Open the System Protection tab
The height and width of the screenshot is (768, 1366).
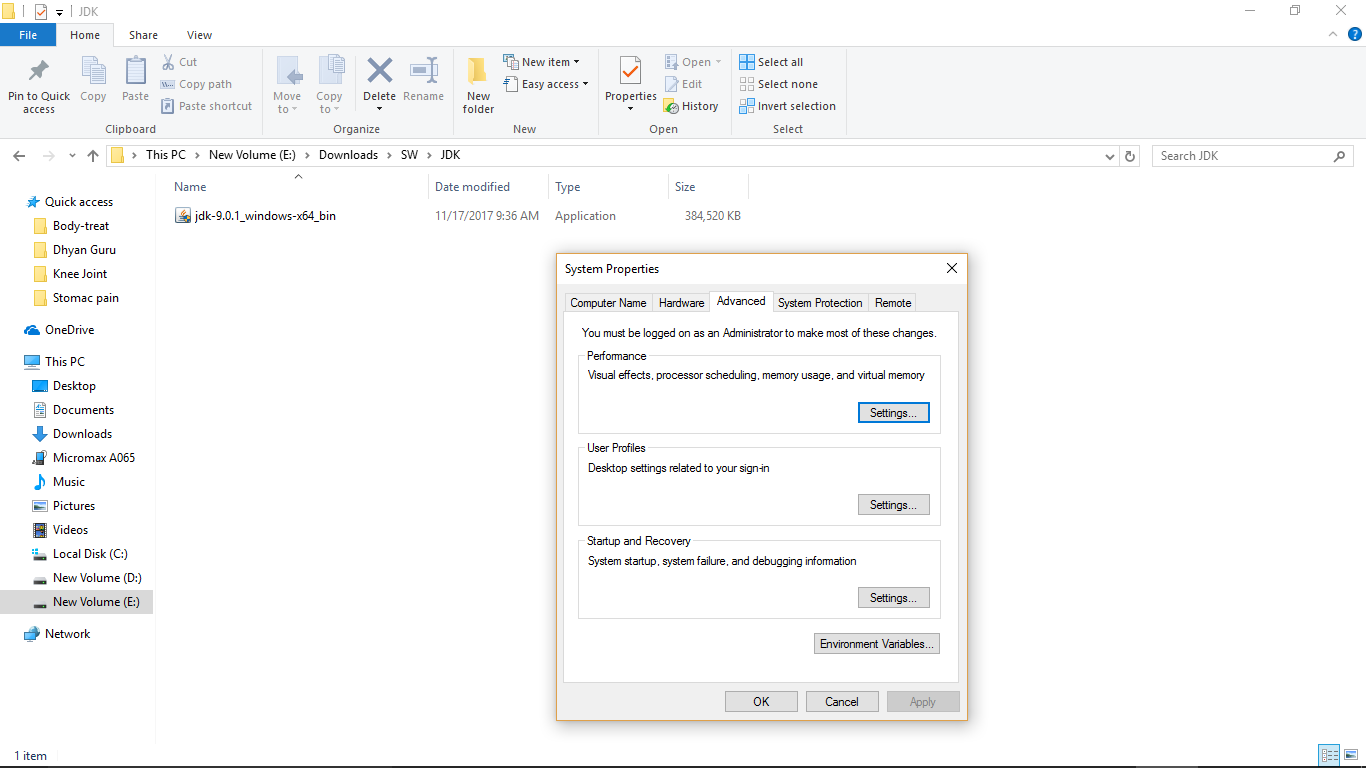click(820, 302)
